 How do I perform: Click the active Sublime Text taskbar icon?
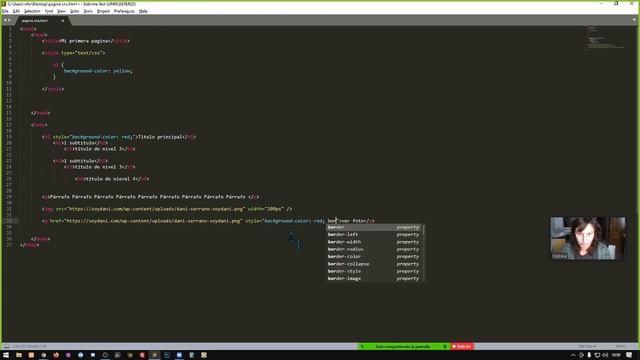pos(154,356)
